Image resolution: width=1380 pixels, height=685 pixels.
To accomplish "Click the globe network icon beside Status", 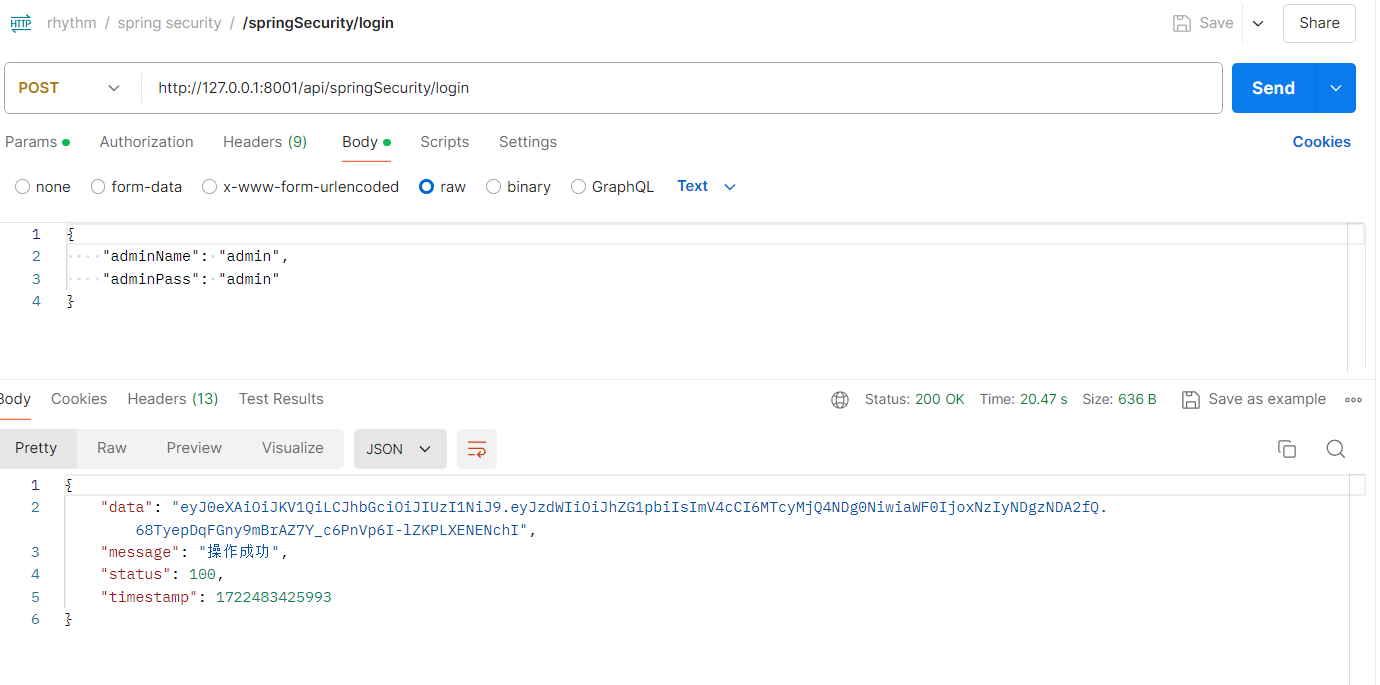I will pos(840,400).
